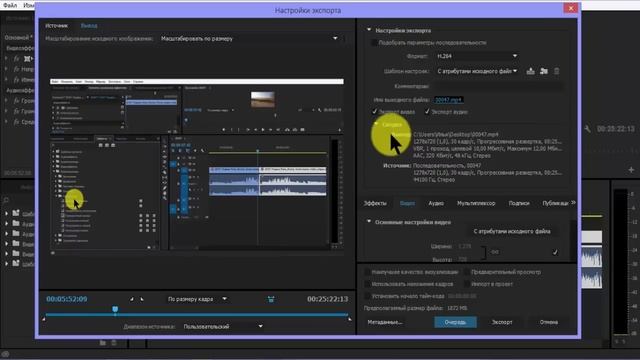
Task: Click the Очередь button
Action: tap(455, 322)
